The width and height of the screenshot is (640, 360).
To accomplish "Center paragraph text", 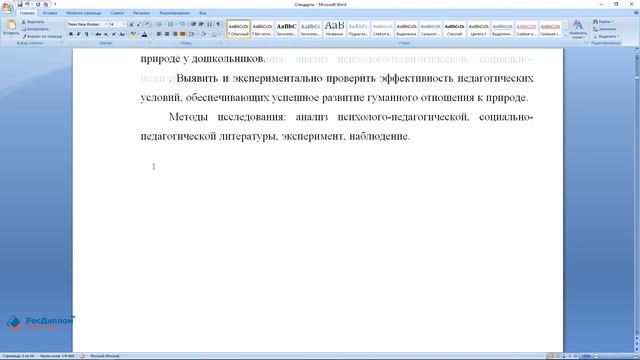I will click(x=167, y=34).
